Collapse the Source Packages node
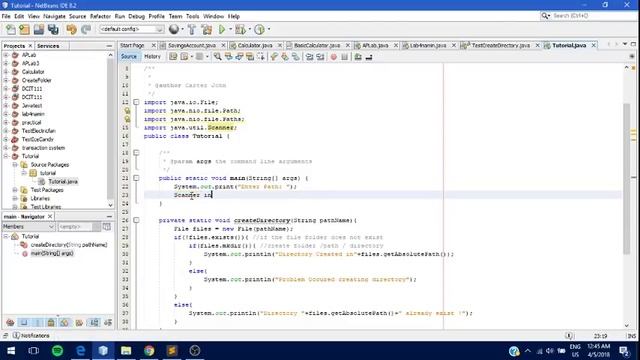The image size is (640, 360). coord(15,165)
